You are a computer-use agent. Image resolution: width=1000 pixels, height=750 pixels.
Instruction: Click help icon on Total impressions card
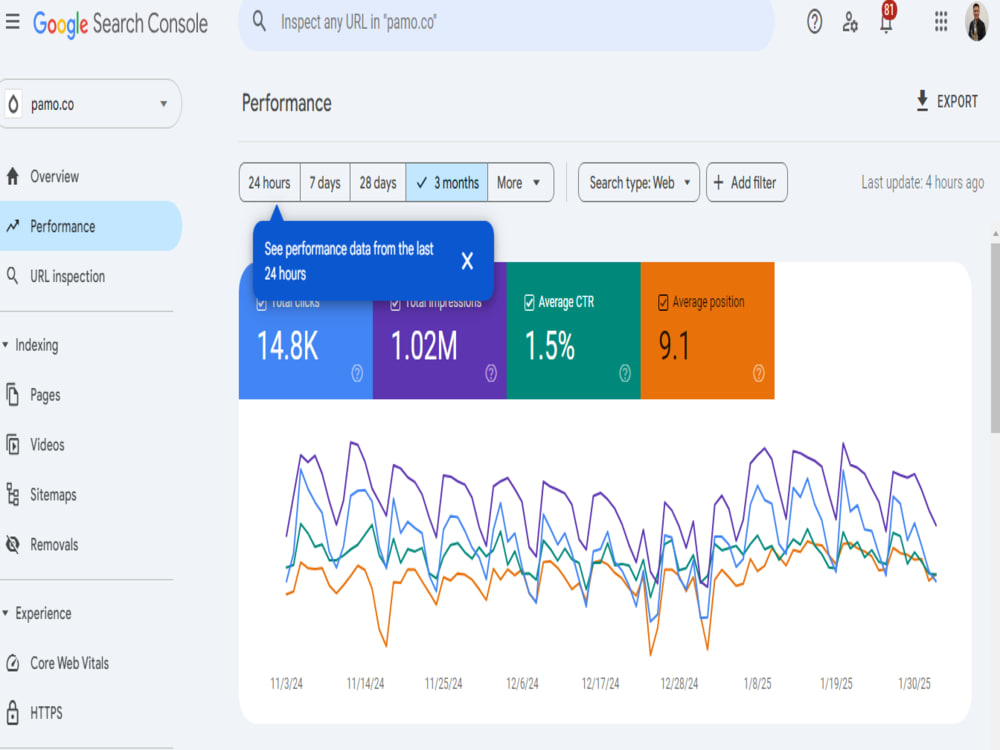(x=490, y=373)
